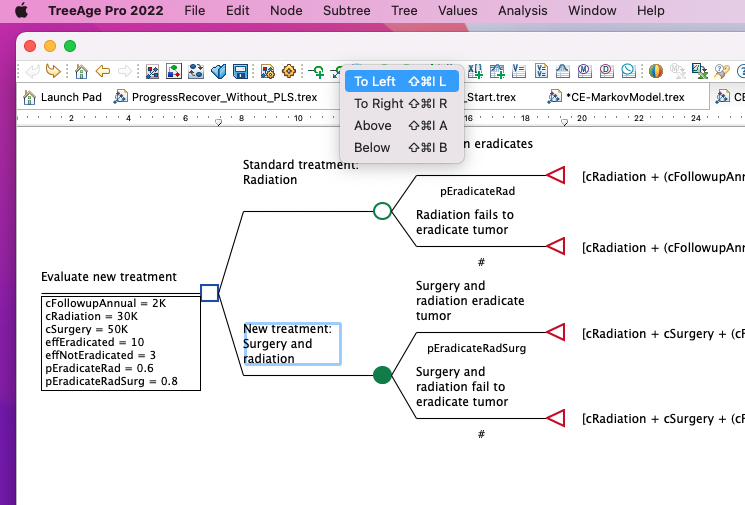Open the Subtree menu
745x505 pixels.
coord(346,10)
